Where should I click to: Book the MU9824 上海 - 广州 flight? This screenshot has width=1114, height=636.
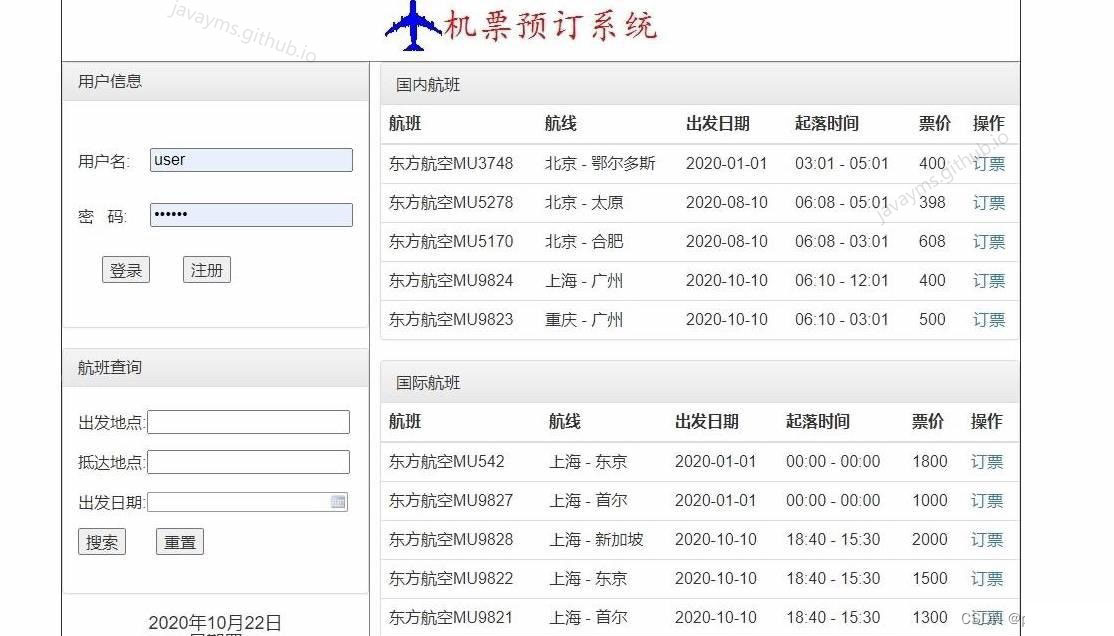[989, 281]
